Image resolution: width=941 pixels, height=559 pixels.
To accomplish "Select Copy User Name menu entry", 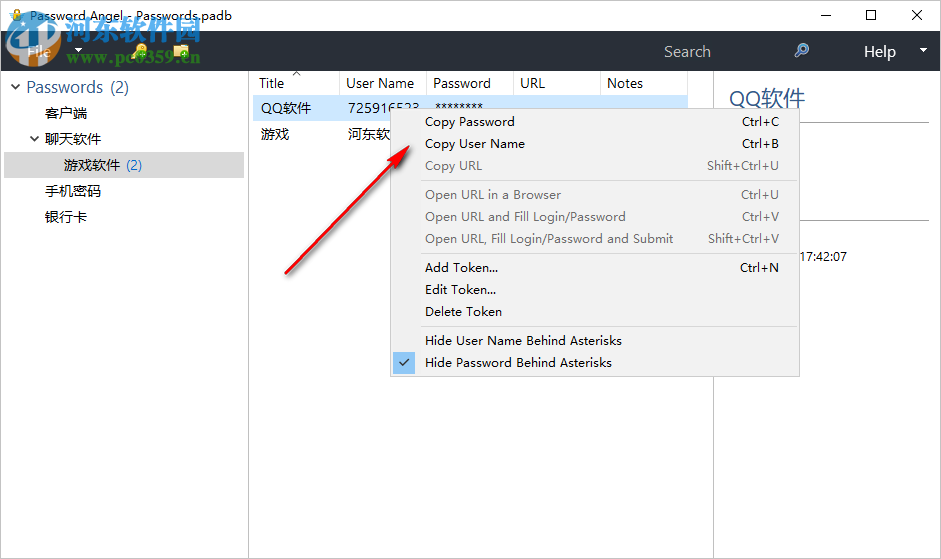I will click(x=474, y=144).
